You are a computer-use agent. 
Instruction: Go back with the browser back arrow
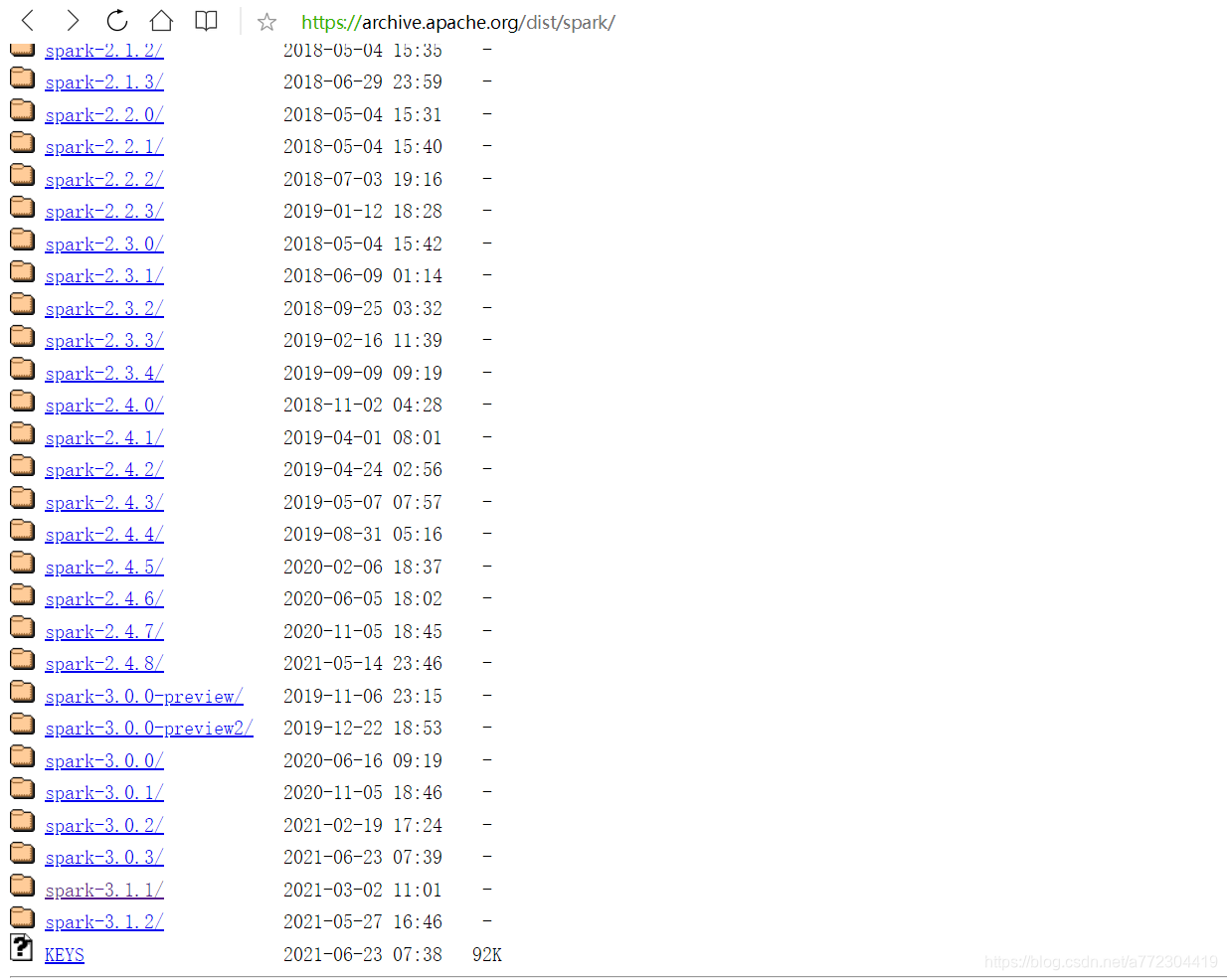(x=28, y=20)
